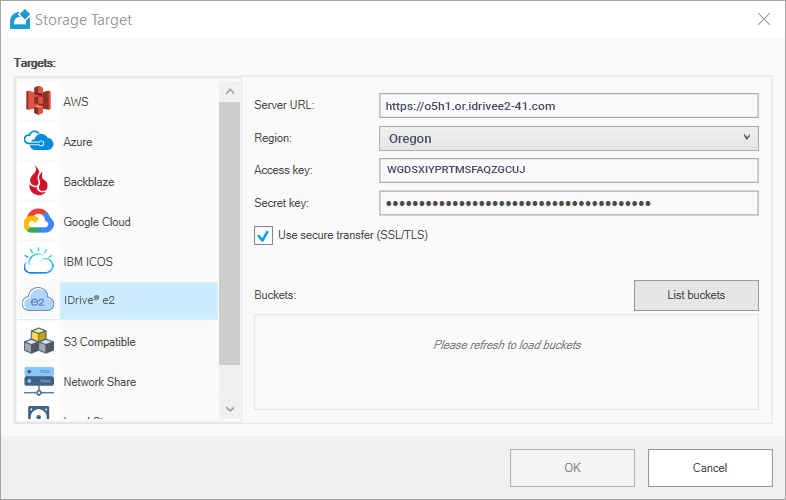Select the AWS label in targets
The height and width of the screenshot is (500, 786).
(76, 102)
